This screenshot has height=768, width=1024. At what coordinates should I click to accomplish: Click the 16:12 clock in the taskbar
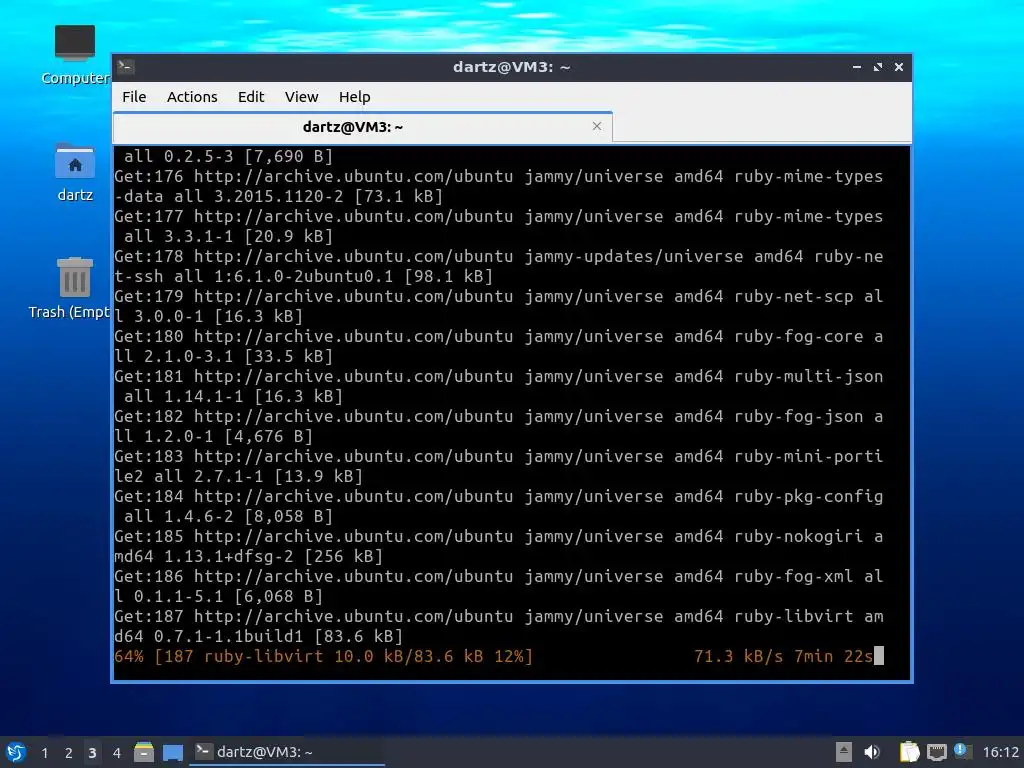(x=1000, y=752)
